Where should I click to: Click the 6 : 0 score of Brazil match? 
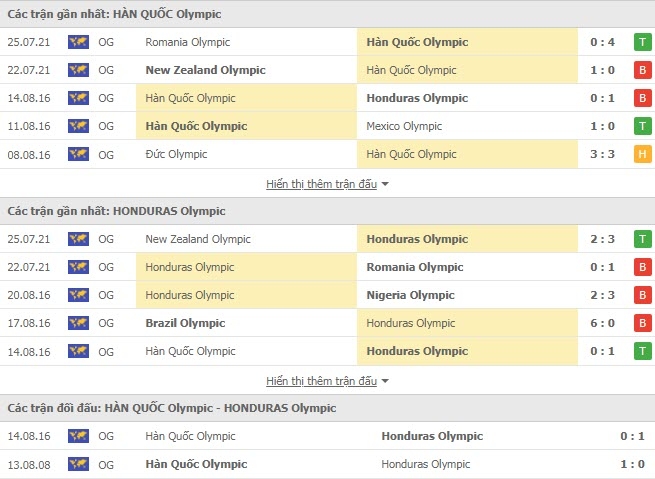pyautogui.click(x=602, y=323)
